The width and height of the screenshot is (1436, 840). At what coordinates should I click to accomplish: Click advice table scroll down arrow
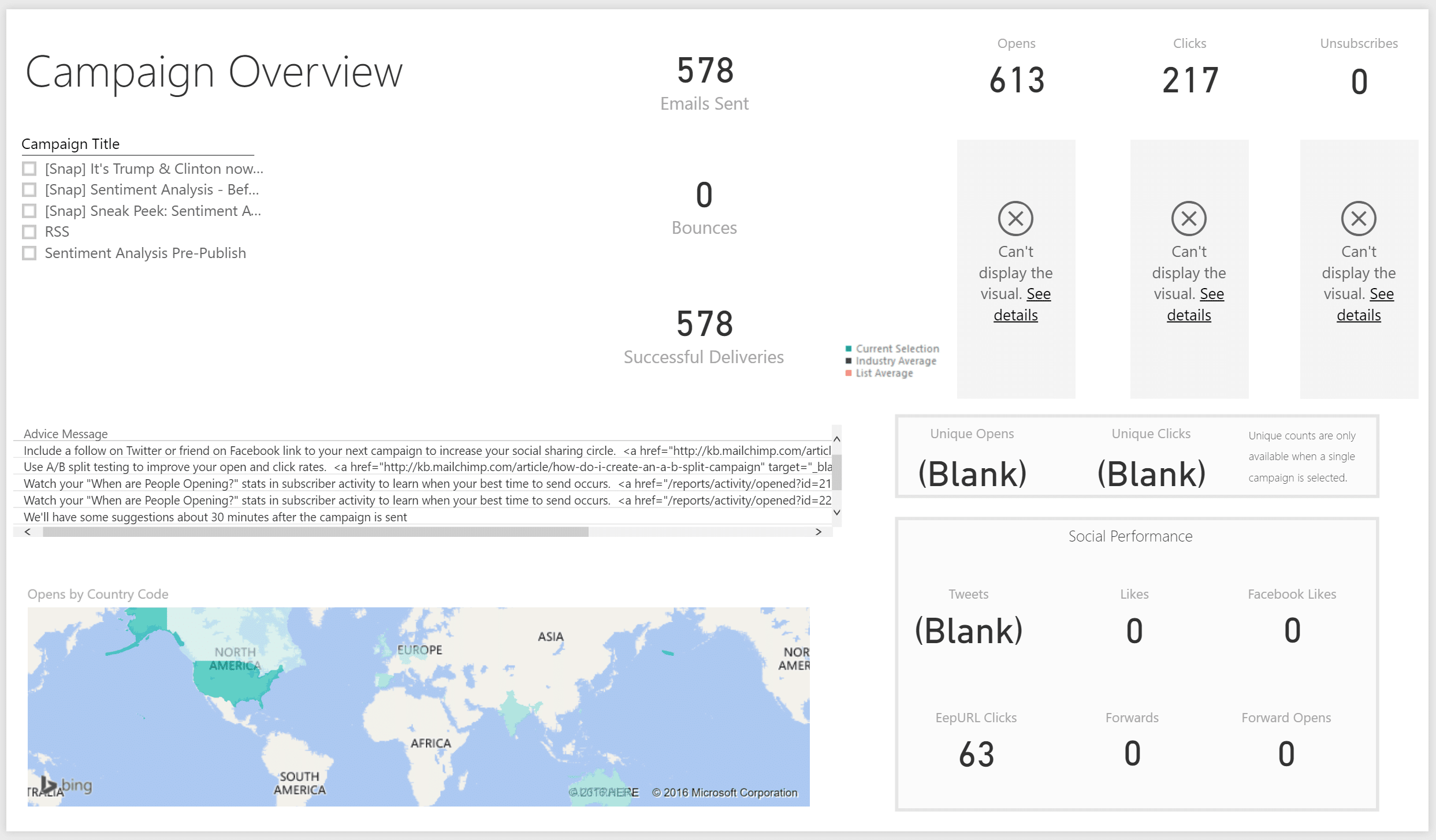pyautogui.click(x=836, y=512)
